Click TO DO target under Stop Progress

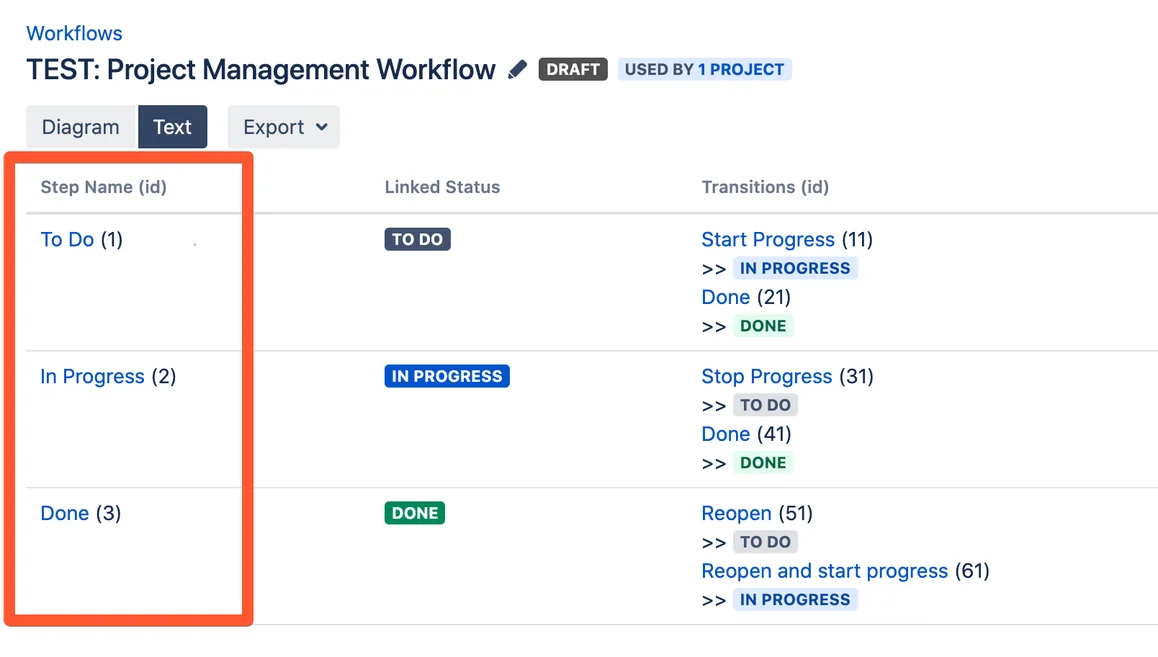click(x=765, y=405)
